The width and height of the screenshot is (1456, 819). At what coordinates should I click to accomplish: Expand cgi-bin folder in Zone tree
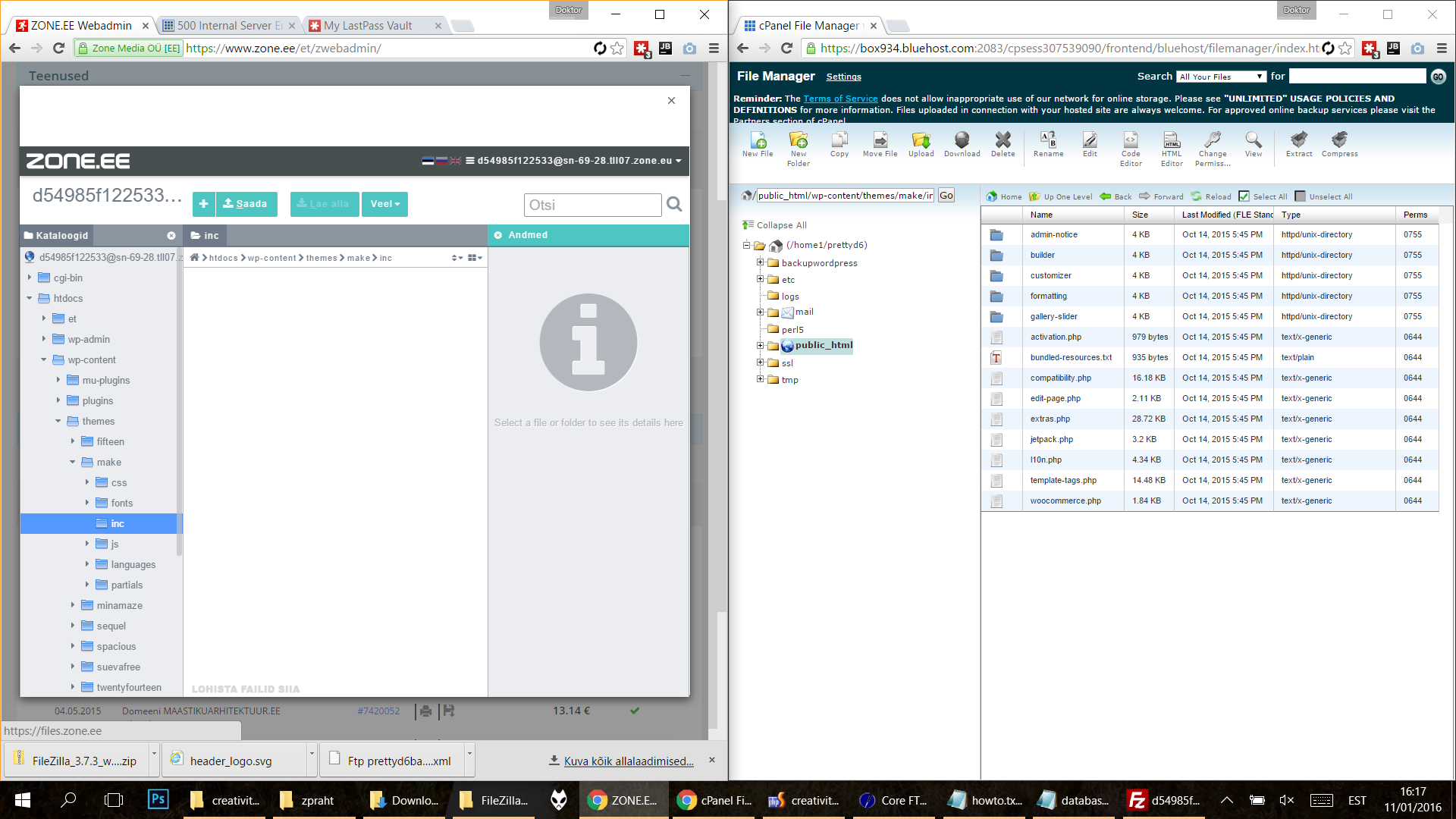(30, 278)
